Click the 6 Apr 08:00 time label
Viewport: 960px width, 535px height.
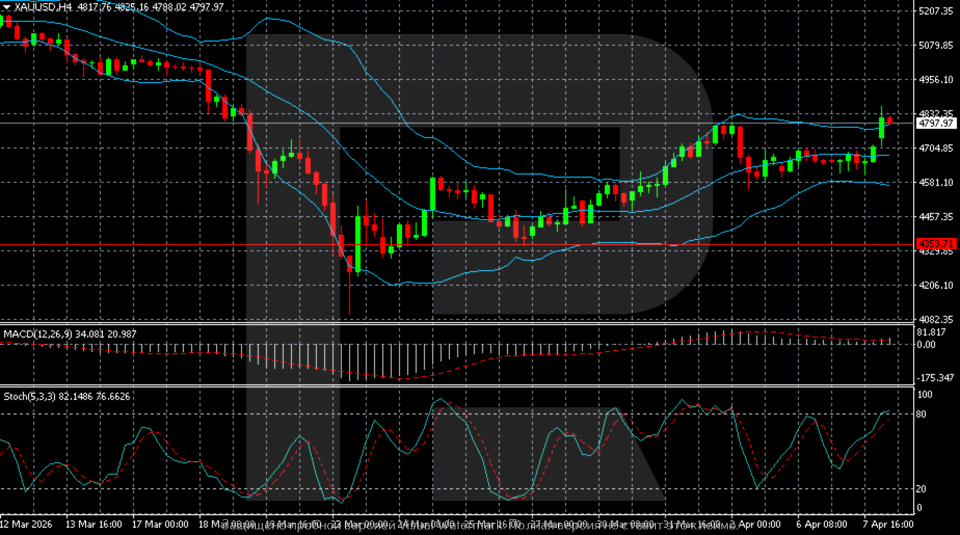pyautogui.click(x=813, y=523)
